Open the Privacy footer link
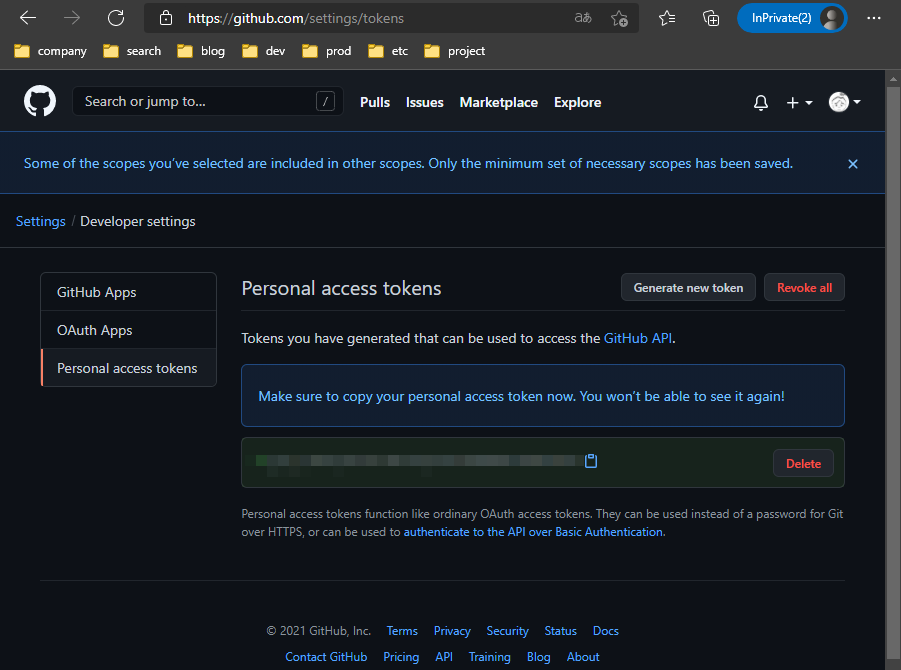 (452, 631)
